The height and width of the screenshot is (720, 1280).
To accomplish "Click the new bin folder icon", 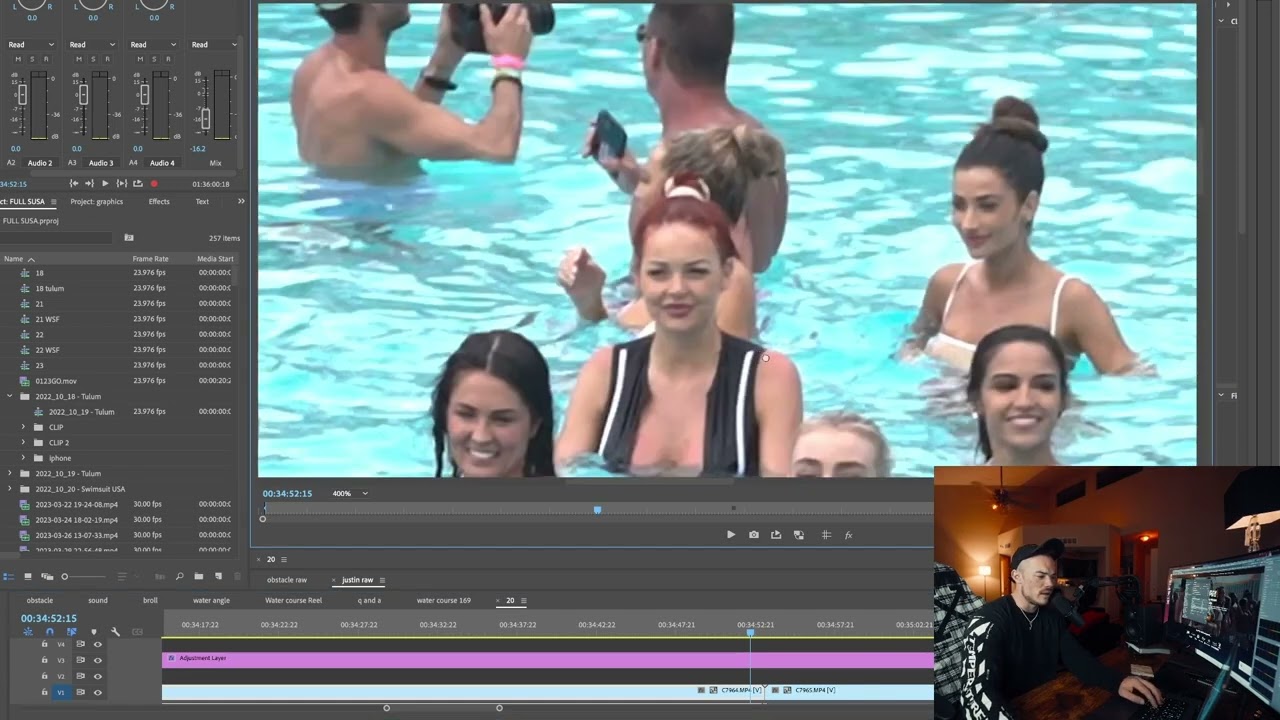I will [x=199, y=577].
